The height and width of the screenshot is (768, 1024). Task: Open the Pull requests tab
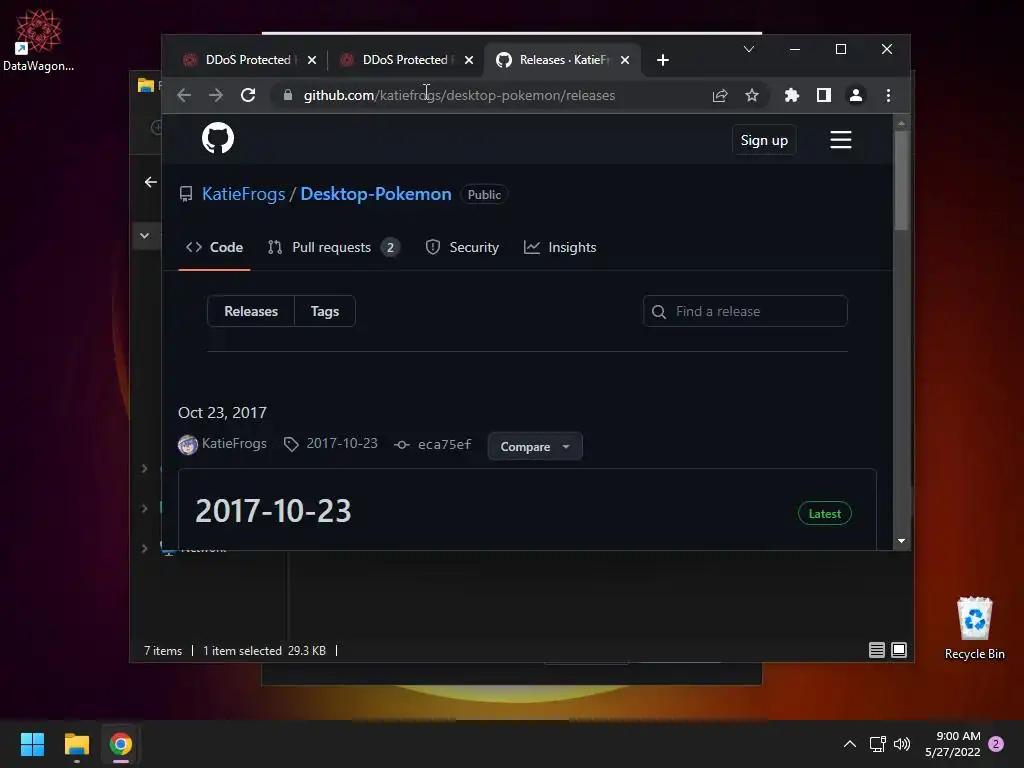(x=333, y=248)
